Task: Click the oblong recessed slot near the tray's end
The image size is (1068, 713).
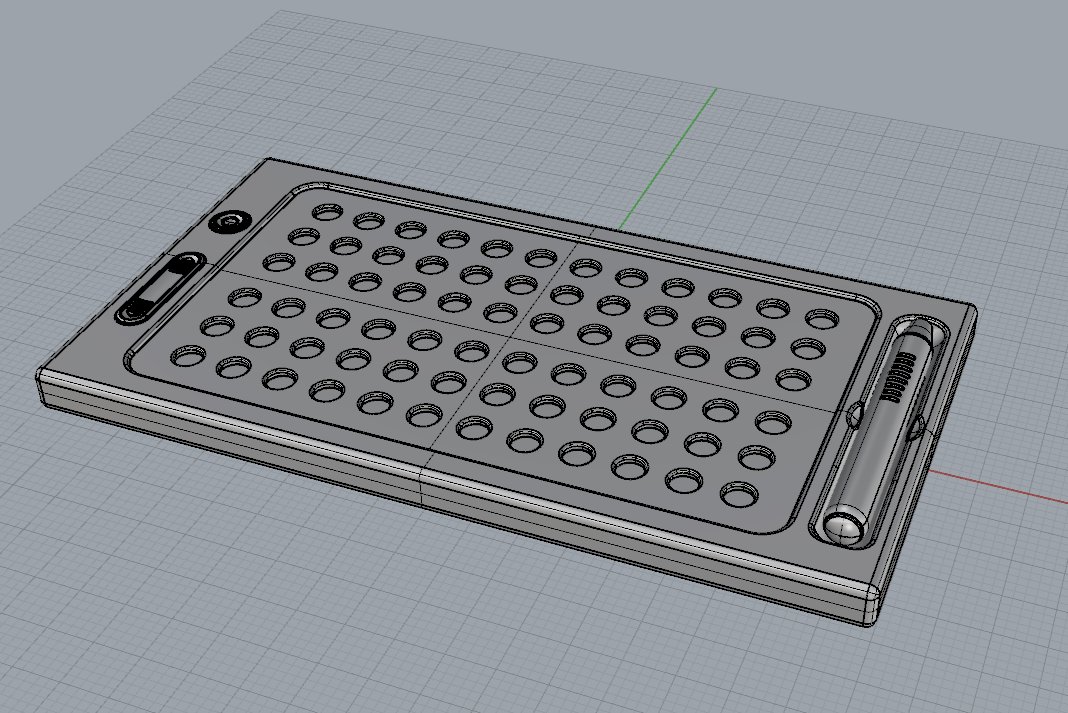Action: click(x=160, y=288)
